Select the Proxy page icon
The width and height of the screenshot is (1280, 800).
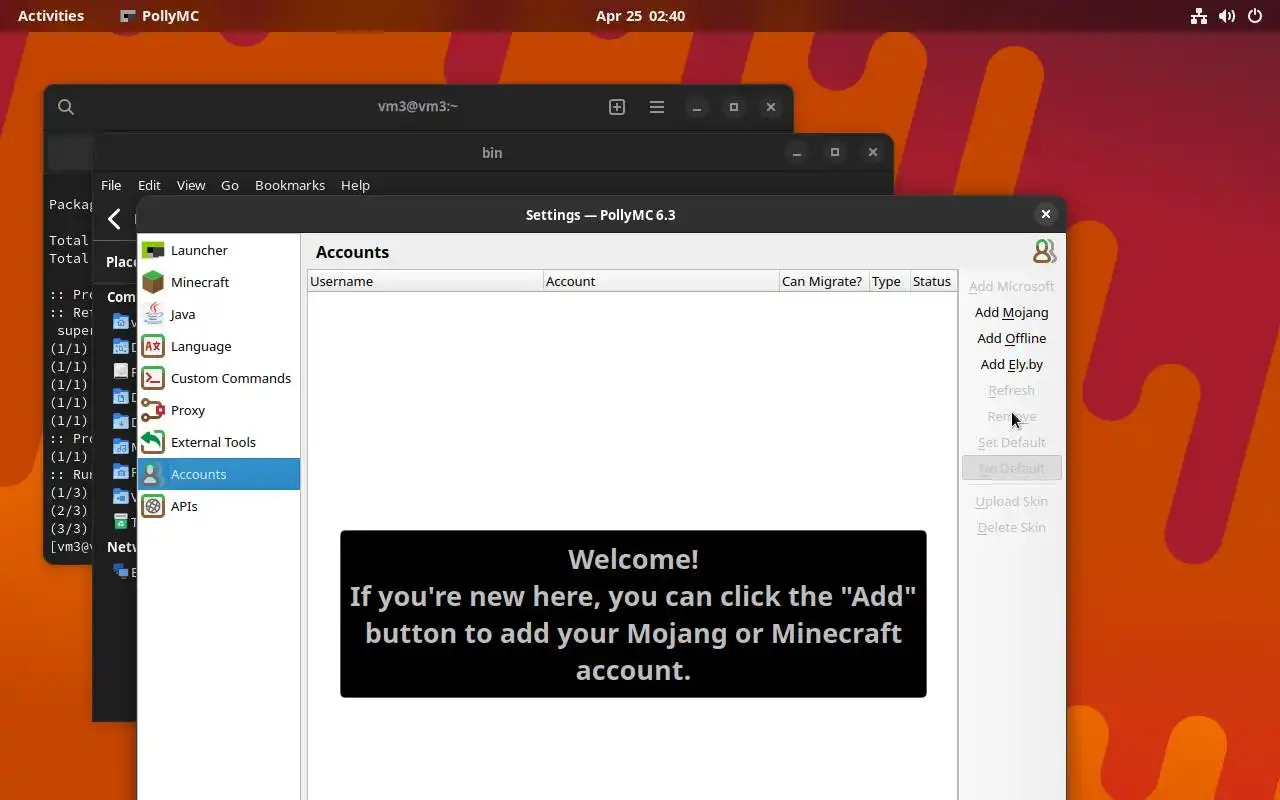tap(153, 410)
